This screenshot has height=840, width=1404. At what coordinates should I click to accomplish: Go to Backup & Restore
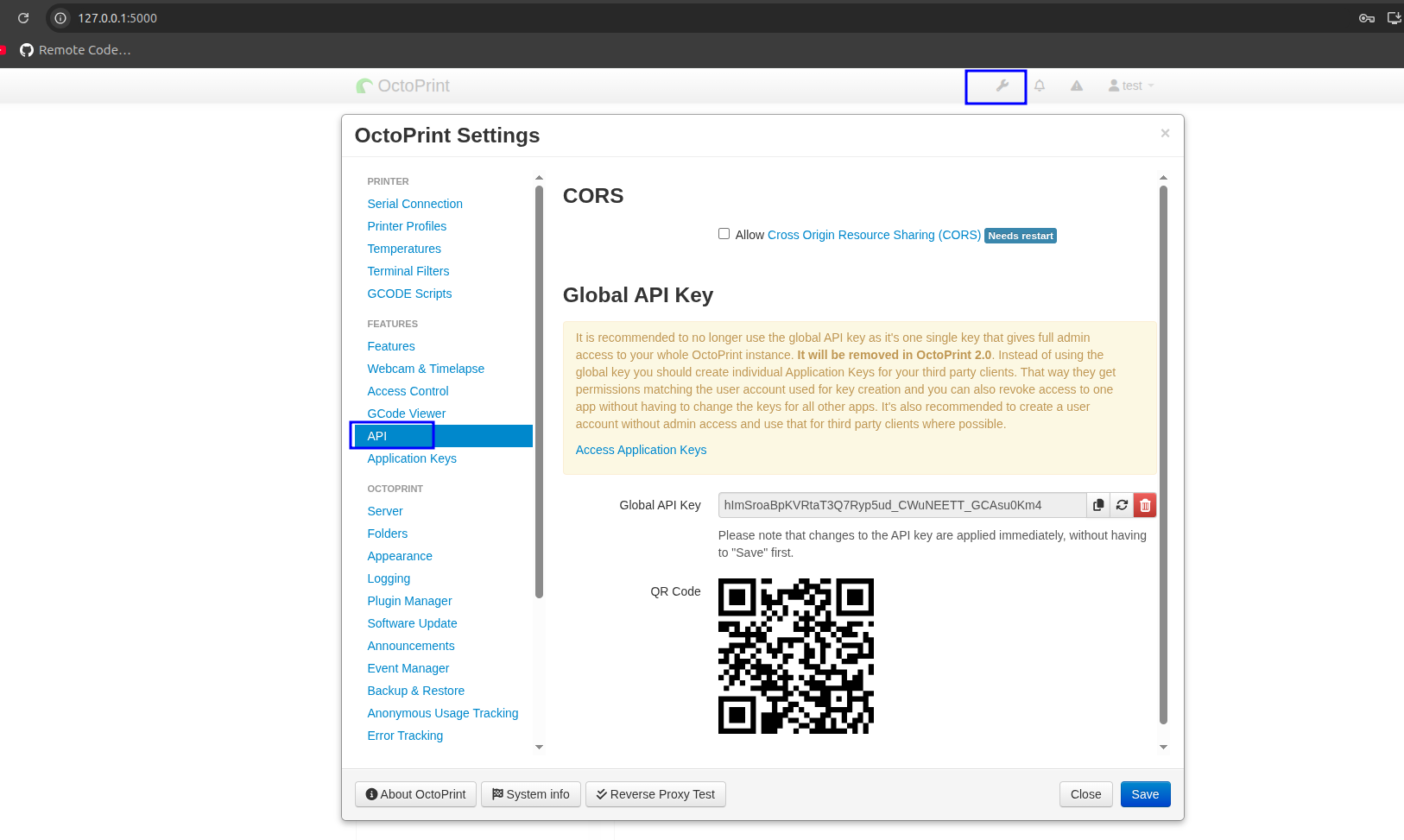point(416,691)
